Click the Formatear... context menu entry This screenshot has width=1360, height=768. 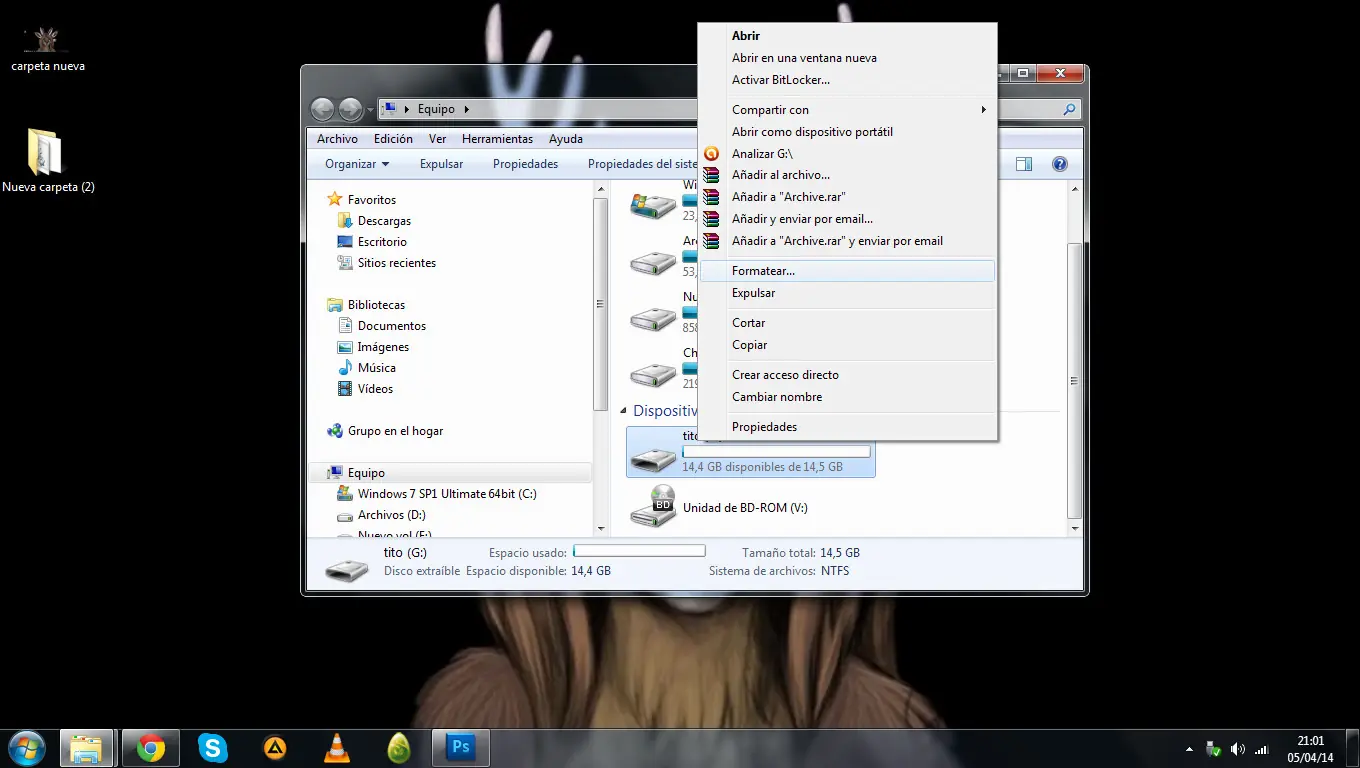847,271
